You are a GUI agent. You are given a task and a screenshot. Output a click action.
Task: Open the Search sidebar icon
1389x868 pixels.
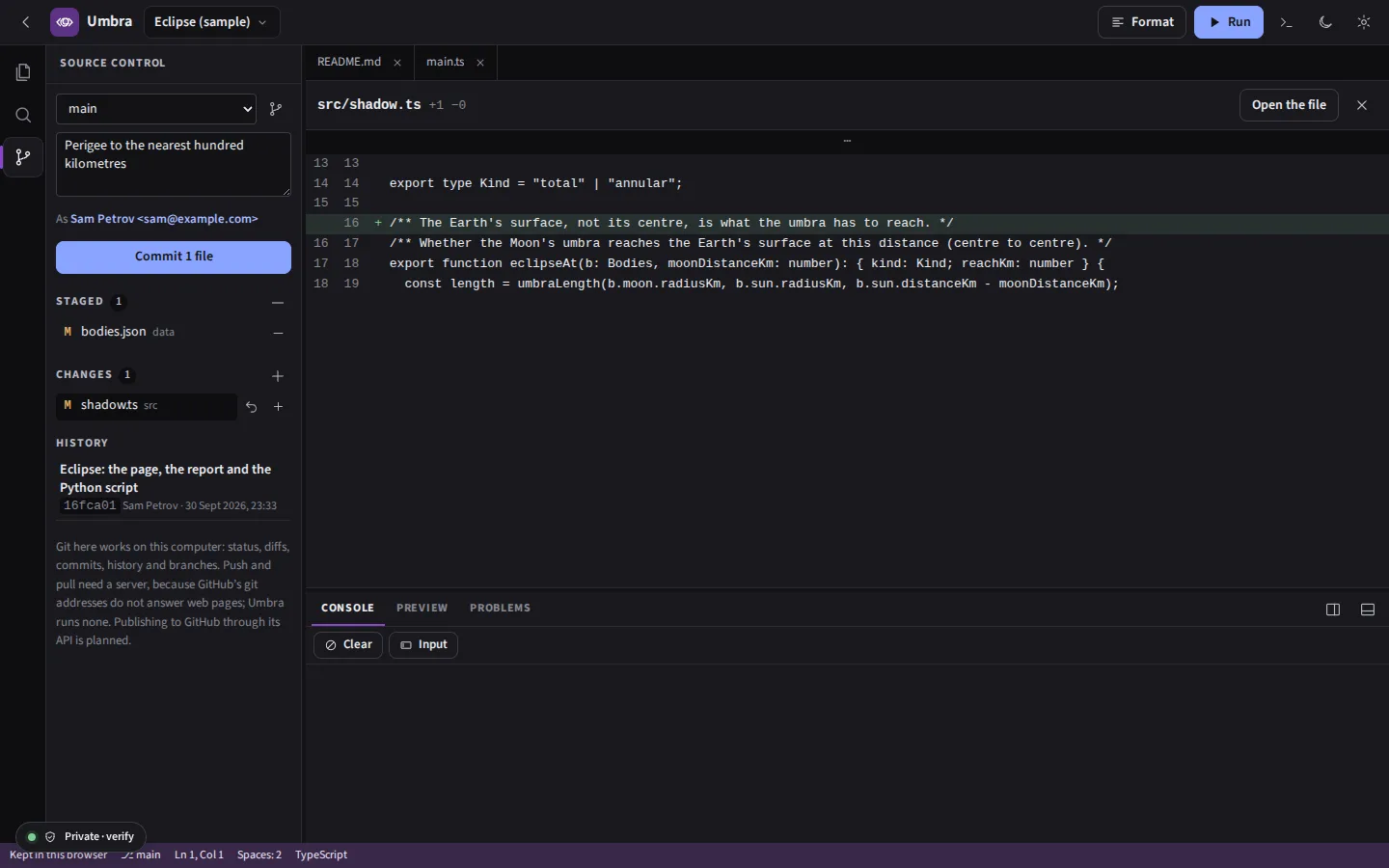tap(23, 115)
